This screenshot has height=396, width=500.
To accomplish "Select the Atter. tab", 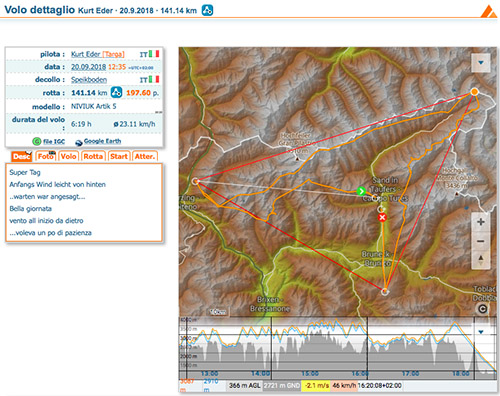I will tap(145, 156).
